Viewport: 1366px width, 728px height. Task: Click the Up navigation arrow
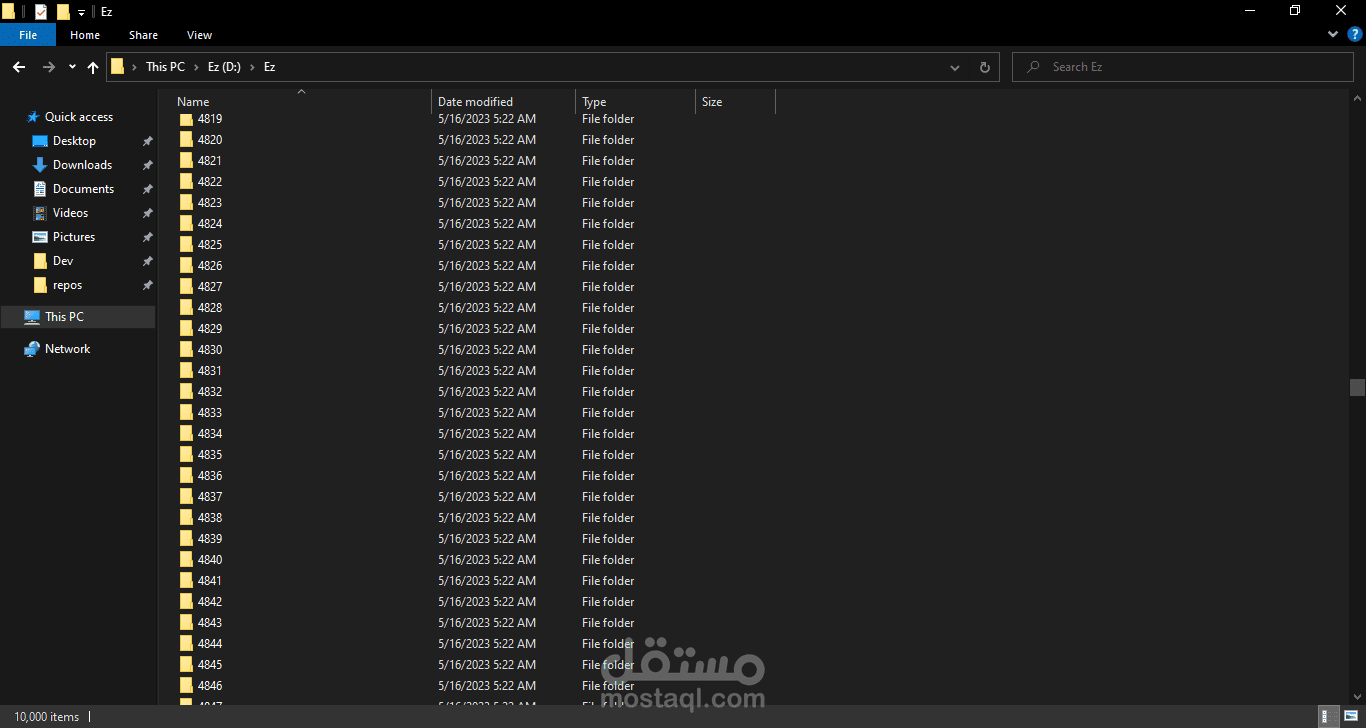pos(92,67)
